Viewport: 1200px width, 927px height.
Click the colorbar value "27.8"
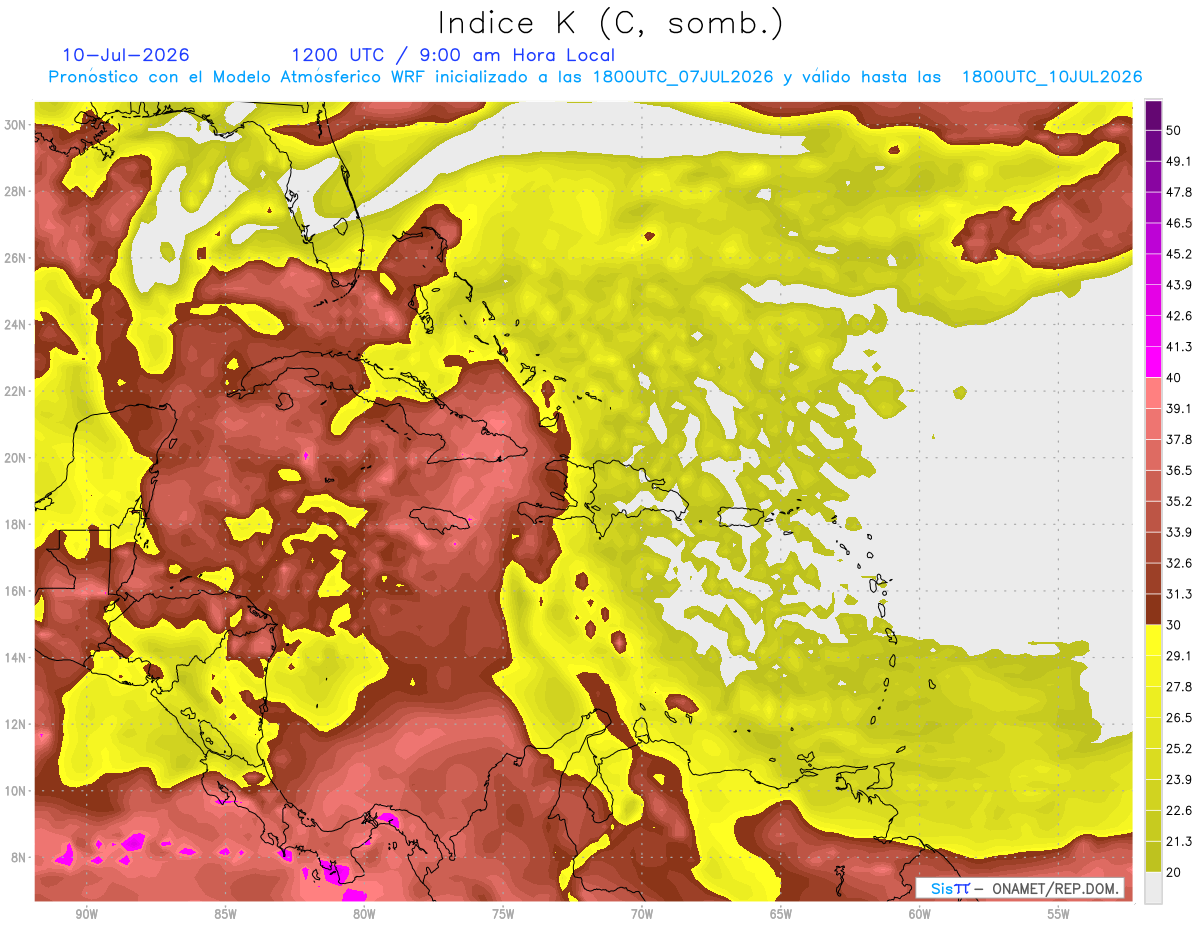coord(1179,687)
